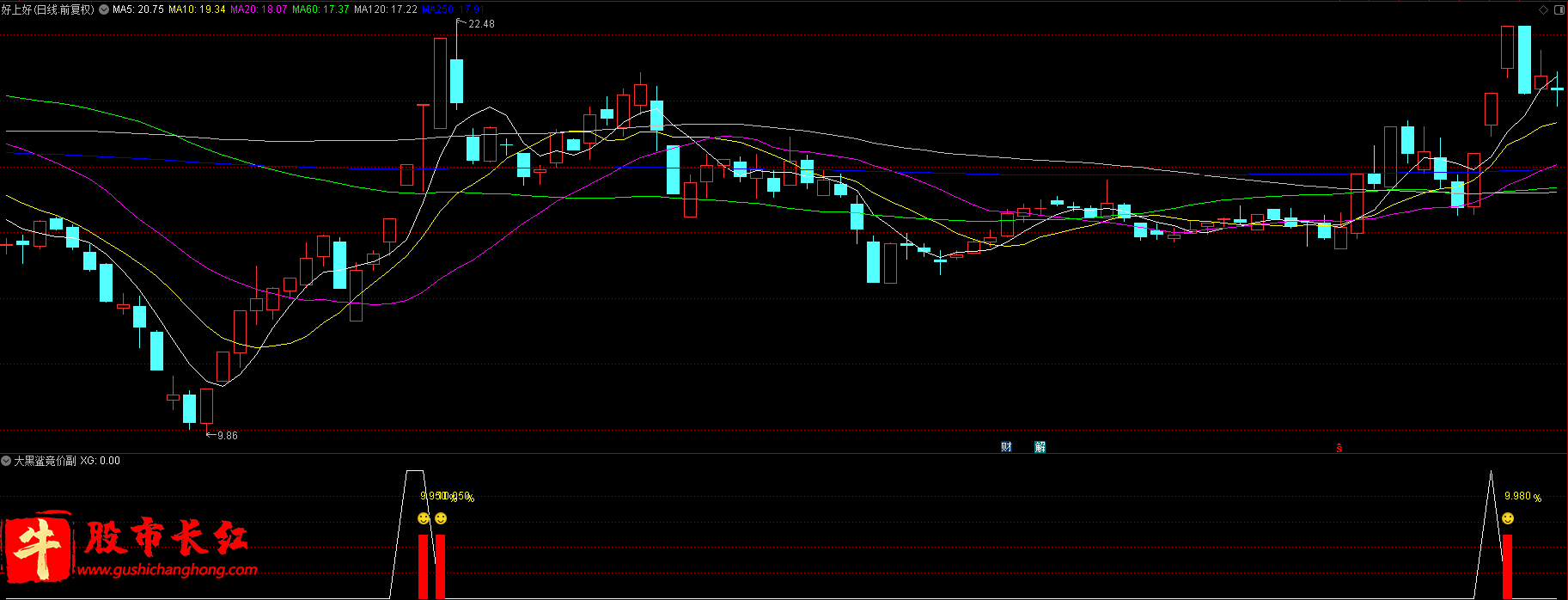Click the 好上好(日线.前复权) title
Image resolution: width=1568 pixels, height=600 pixels.
click(x=48, y=9)
